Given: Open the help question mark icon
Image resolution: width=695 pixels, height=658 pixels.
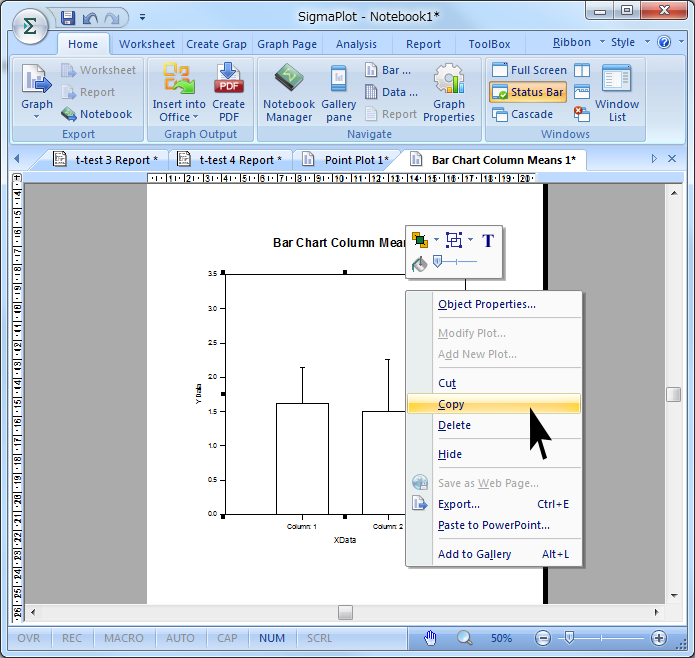Looking at the screenshot, I should (x=664, y=42).
